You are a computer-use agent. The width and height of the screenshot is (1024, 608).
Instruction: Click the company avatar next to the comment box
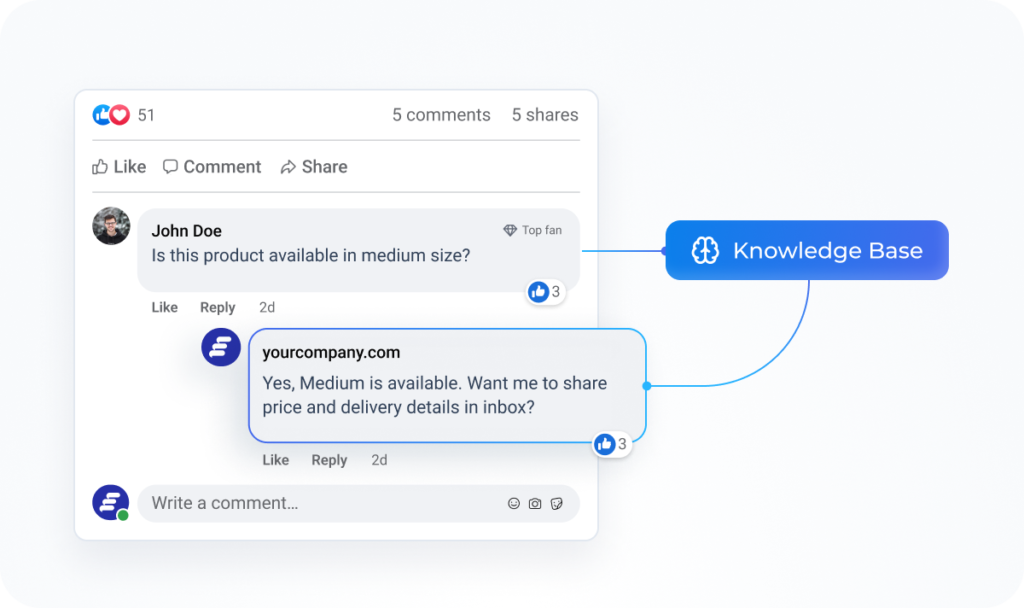click(110, 503)
